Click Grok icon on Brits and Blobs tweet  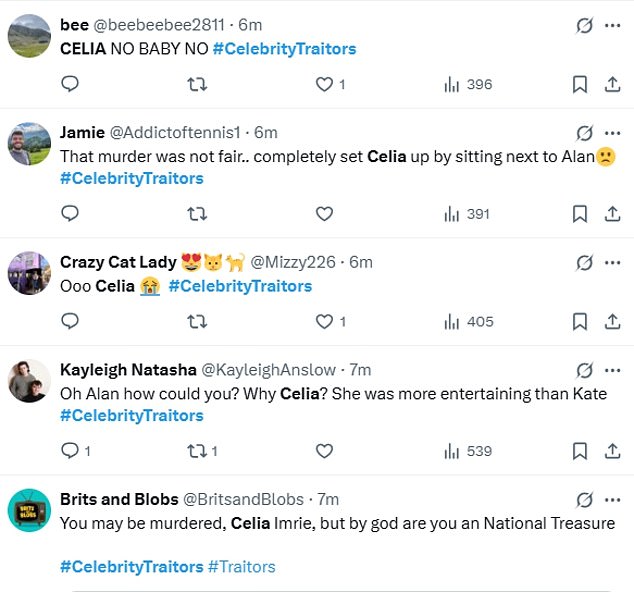point(585,500)
